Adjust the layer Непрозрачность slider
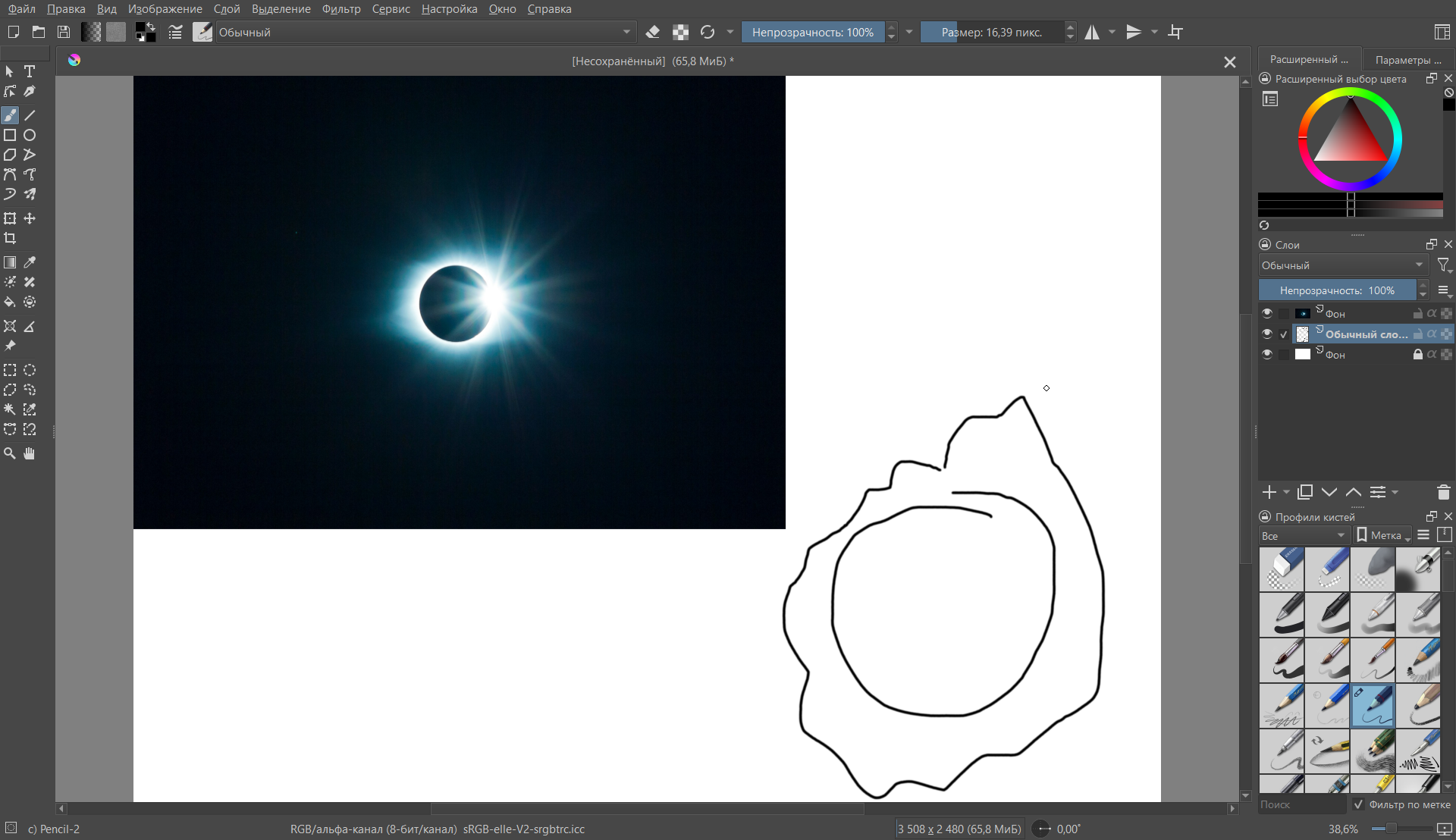This screenshot has height=840, width=1456. pos(1337,290)
